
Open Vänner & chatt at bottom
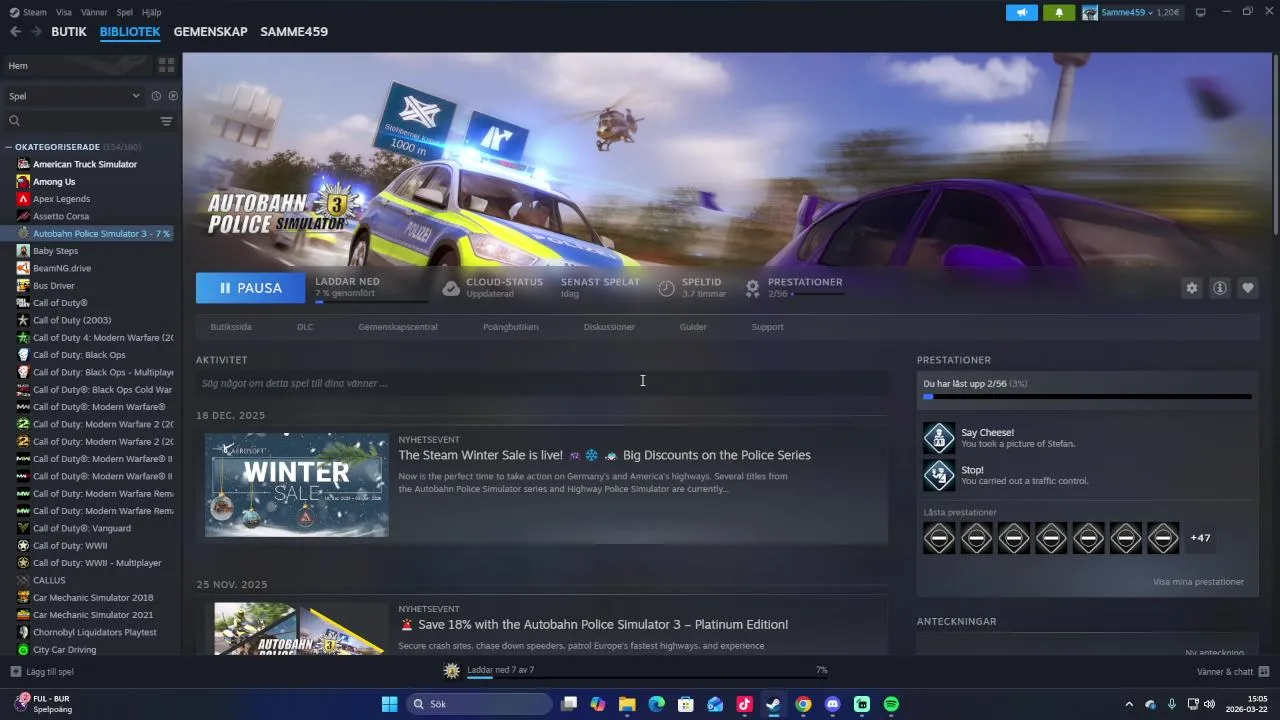tap(1233, 671)
